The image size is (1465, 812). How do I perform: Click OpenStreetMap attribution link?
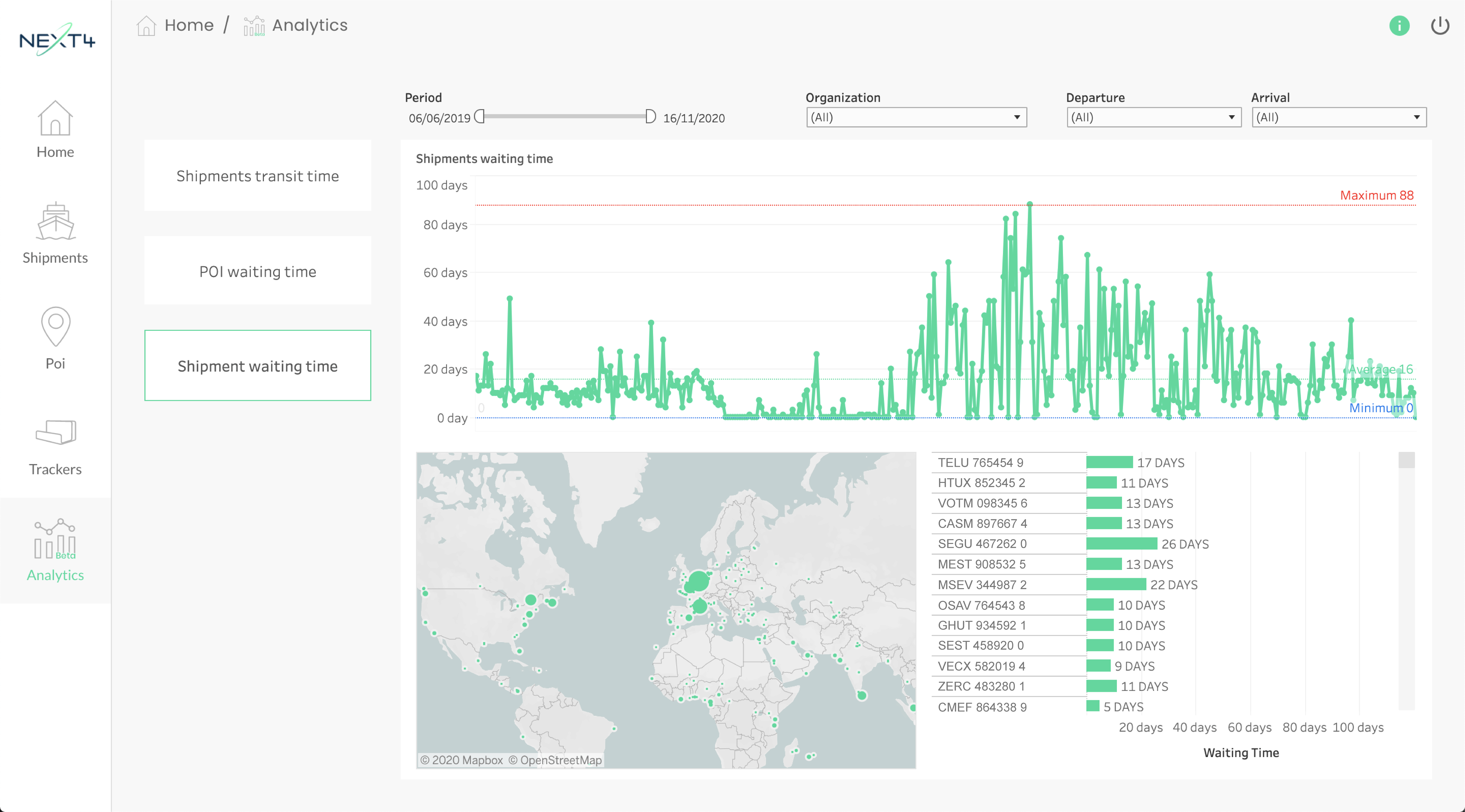[x=555, y=760]
